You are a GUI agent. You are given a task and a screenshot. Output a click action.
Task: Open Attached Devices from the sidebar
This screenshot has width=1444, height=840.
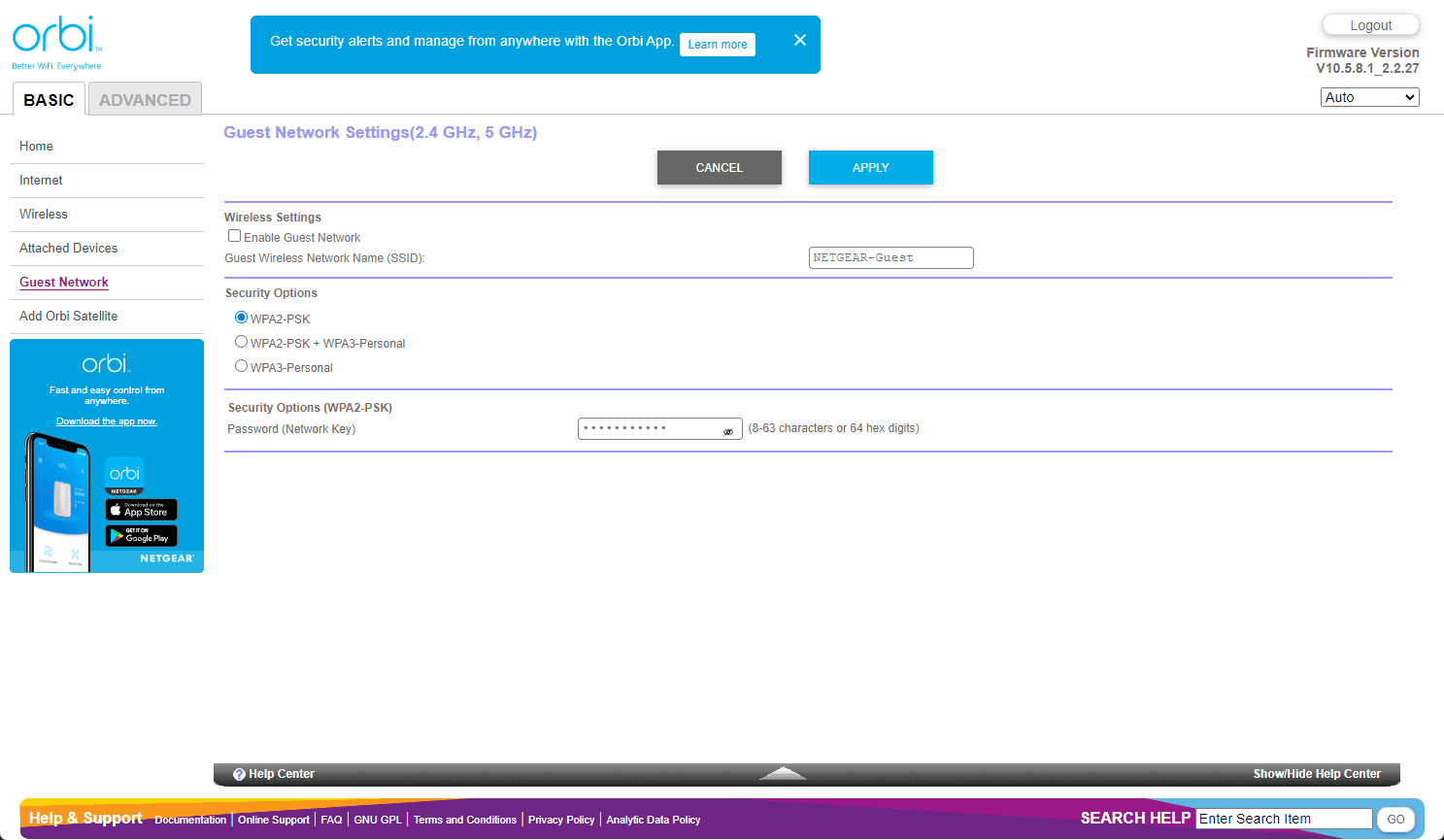pyautogui.click(x=68, y=249)
